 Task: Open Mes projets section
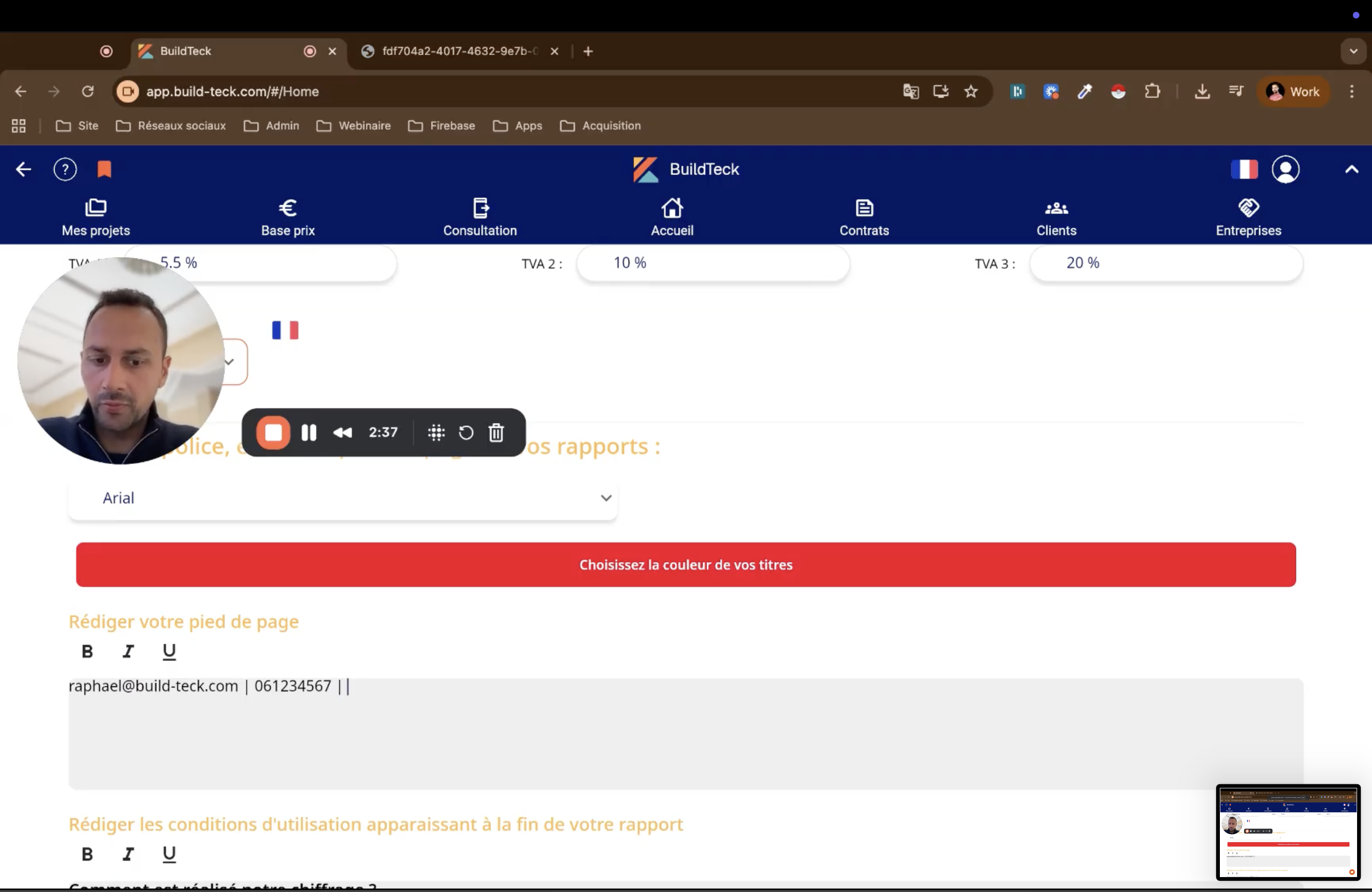click(x=96, y=218)
